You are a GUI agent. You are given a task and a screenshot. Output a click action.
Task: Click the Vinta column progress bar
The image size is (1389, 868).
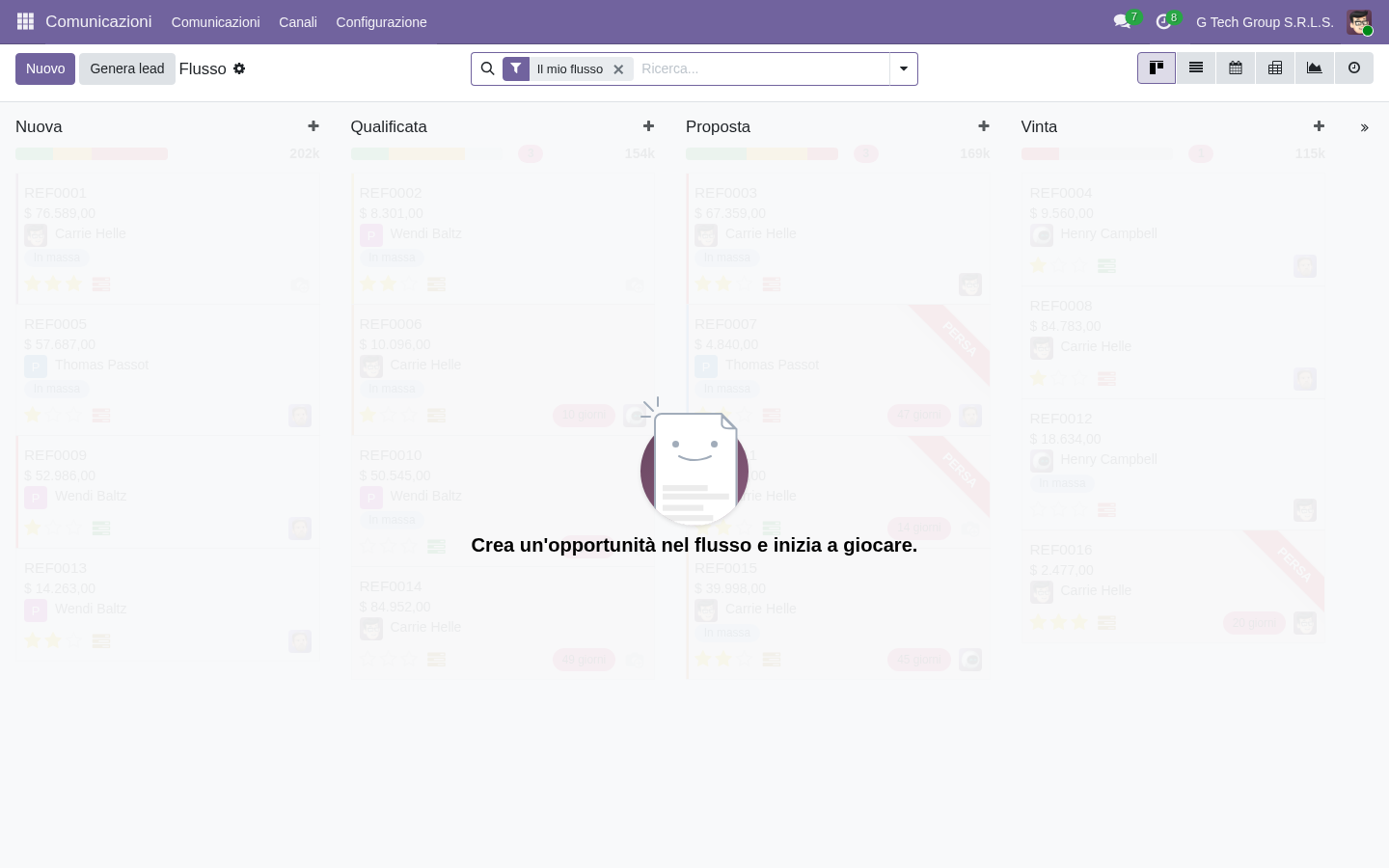coord(1097,153)
